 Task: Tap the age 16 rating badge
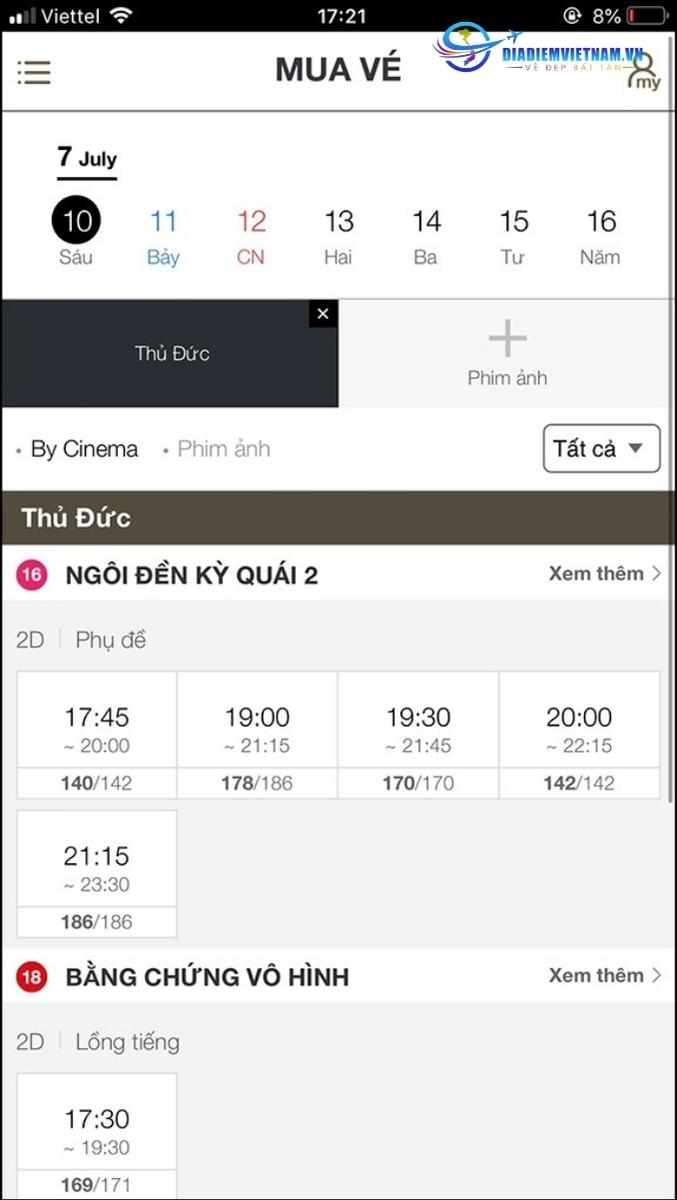pyautogui.click(x=32, y=575)
